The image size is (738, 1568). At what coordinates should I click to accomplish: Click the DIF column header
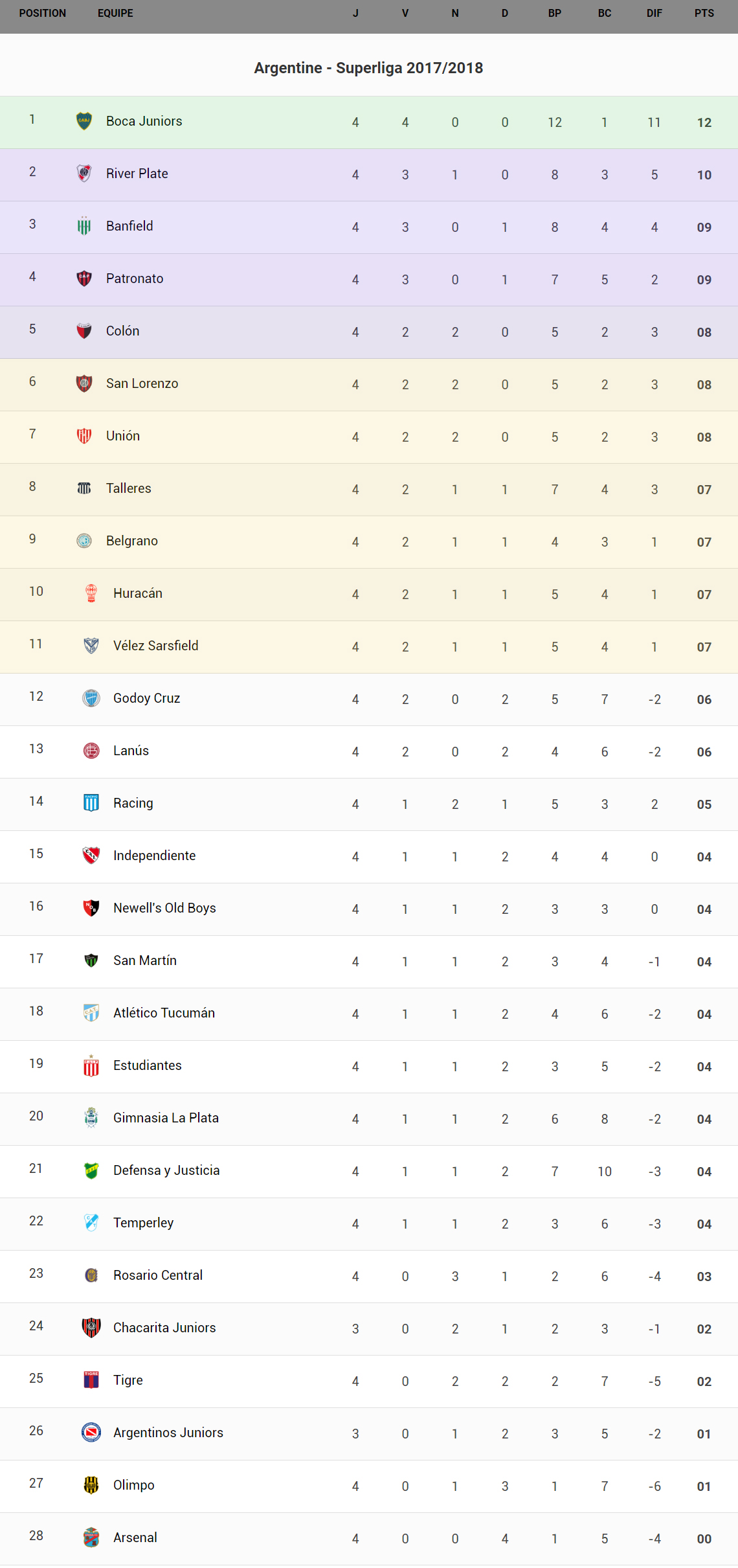654,14
